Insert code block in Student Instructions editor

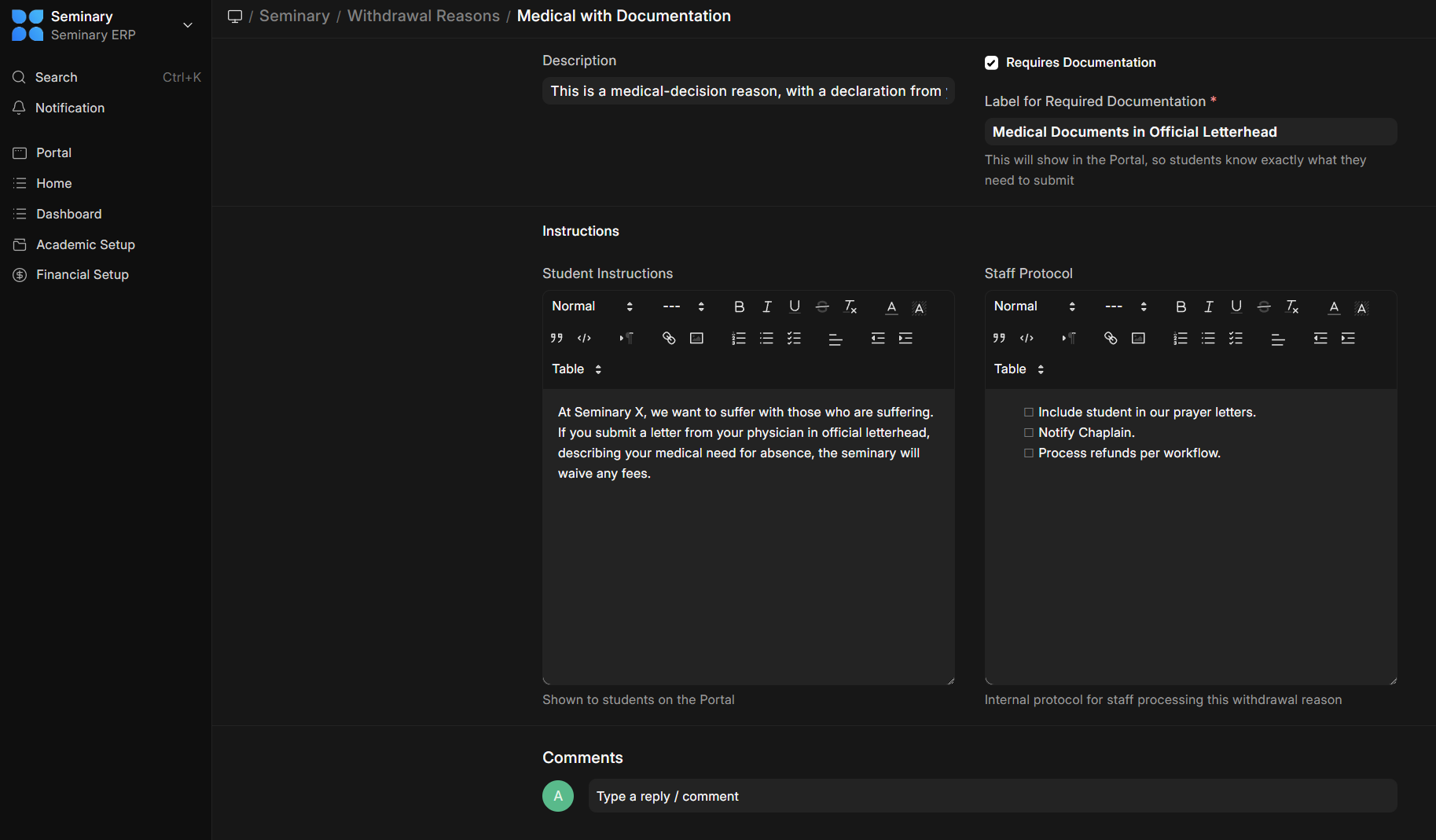[x=584, y=338]
